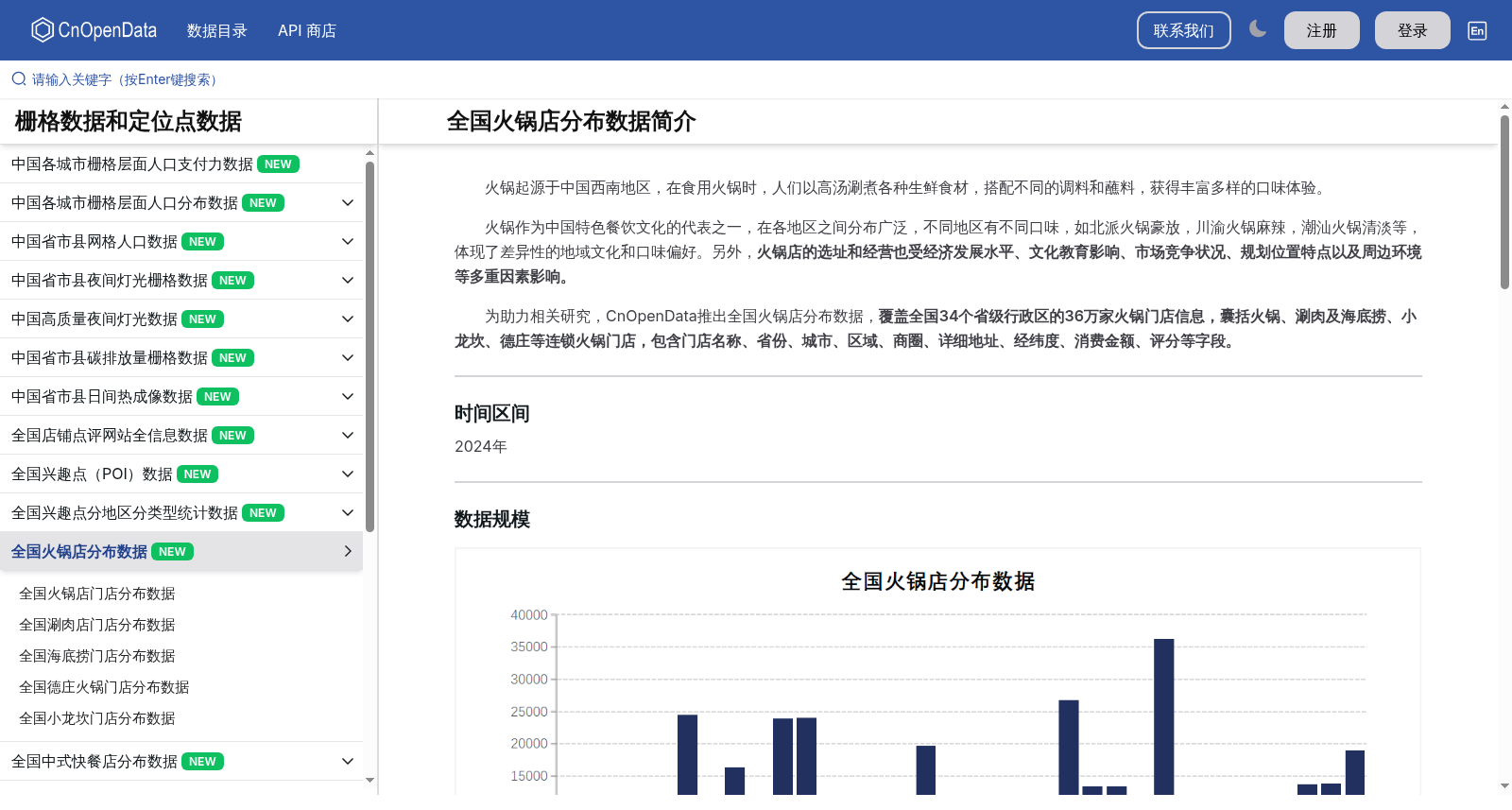The width and height of the screenshot is (1512, 810).
Task: Click the sidebar scrollbar thumb
Action: point(369,347)
